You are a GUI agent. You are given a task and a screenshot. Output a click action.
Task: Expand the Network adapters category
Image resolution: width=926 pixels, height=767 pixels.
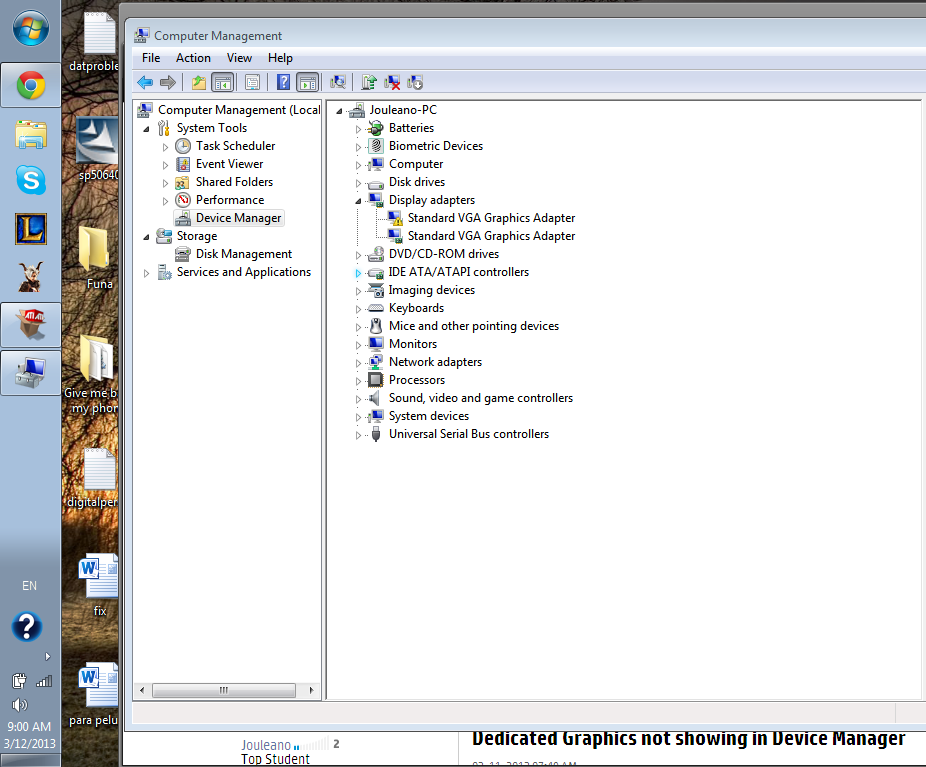tap(358, 363)
